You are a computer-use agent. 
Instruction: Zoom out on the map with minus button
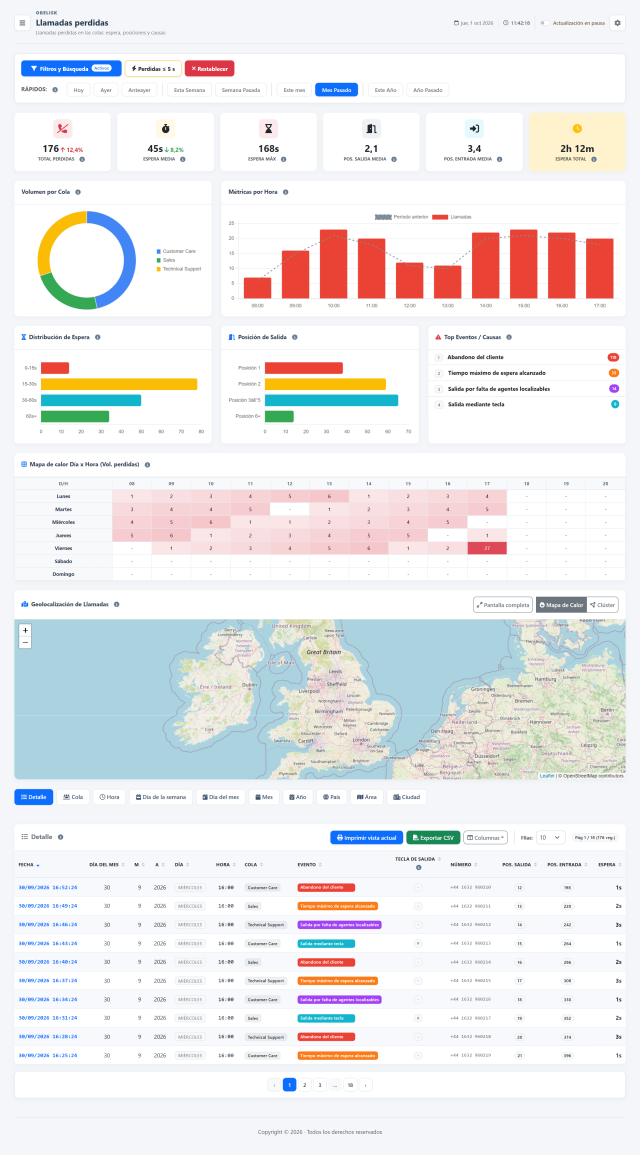tap(26, 642)
